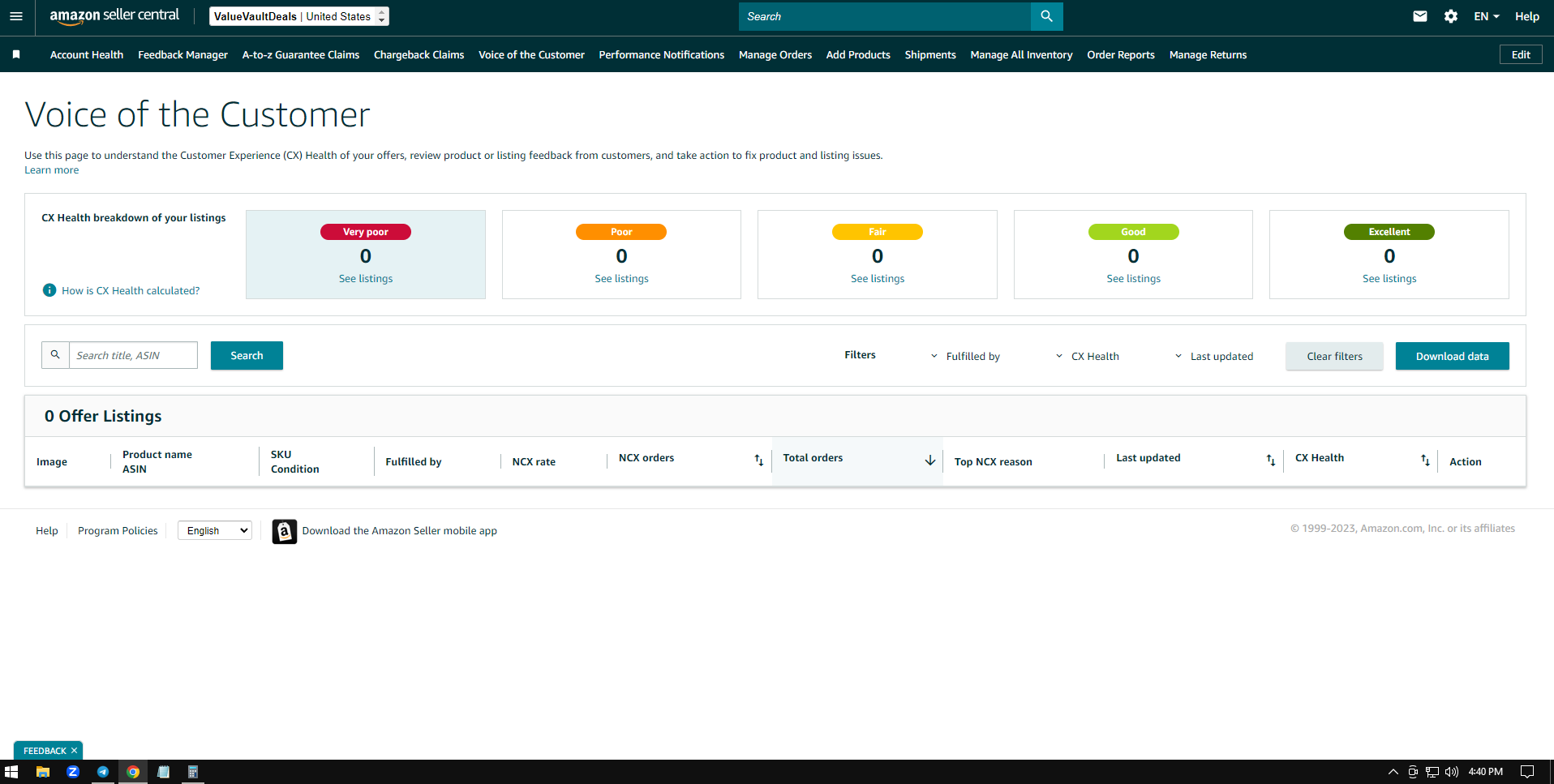Open A-to-z Guarantee Claims
Image resolution: width=1554 pixels, height=784 pixels.
[301, 54]
